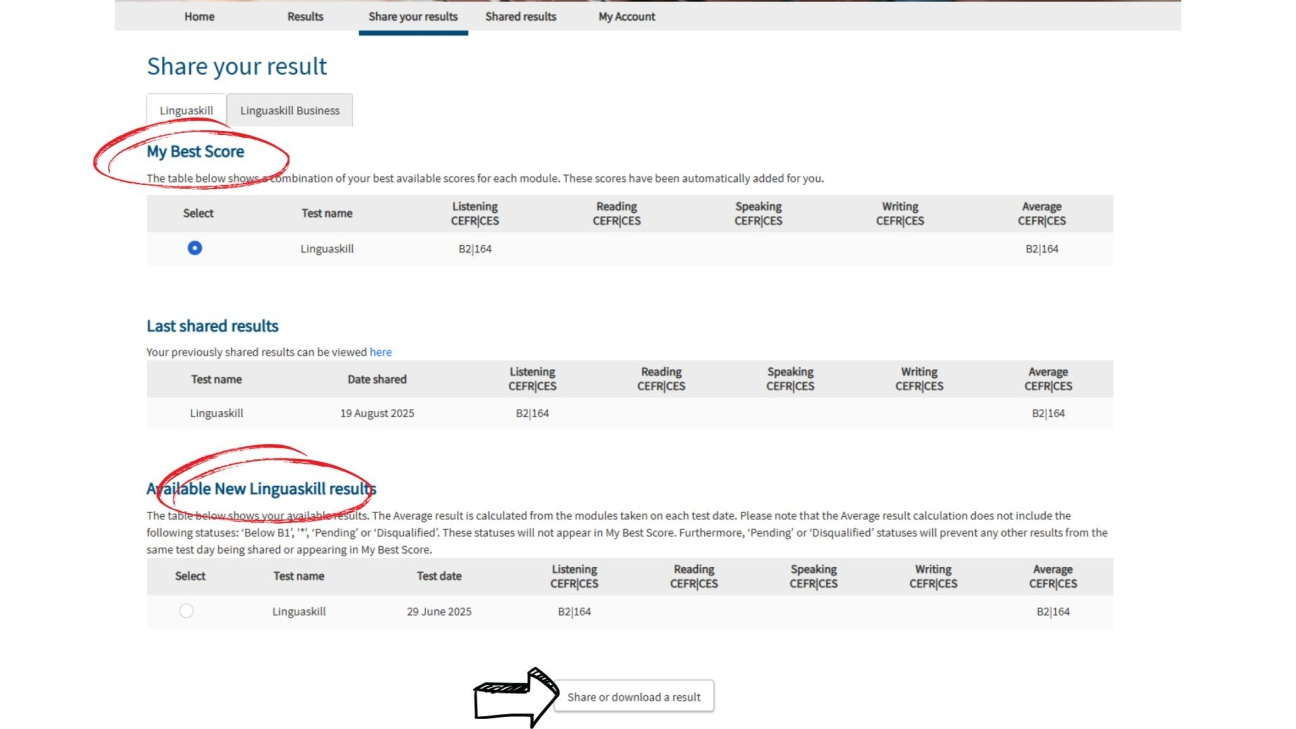This screenshot has height=729, width=1296.
Task: Click the 29 June 2025 test date cell
Action: point(439,611)
